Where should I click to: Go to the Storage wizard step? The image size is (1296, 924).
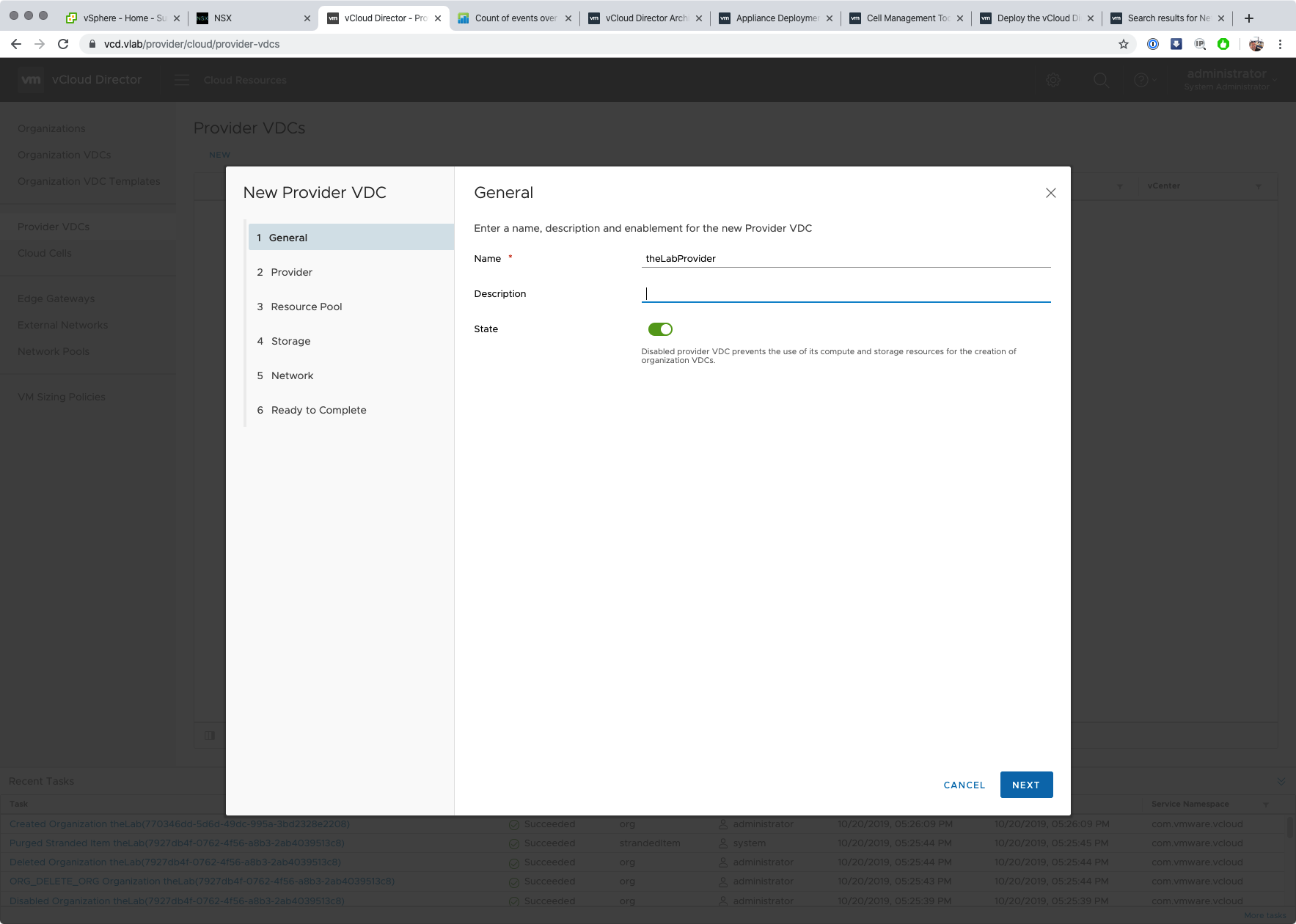(290, 341)
